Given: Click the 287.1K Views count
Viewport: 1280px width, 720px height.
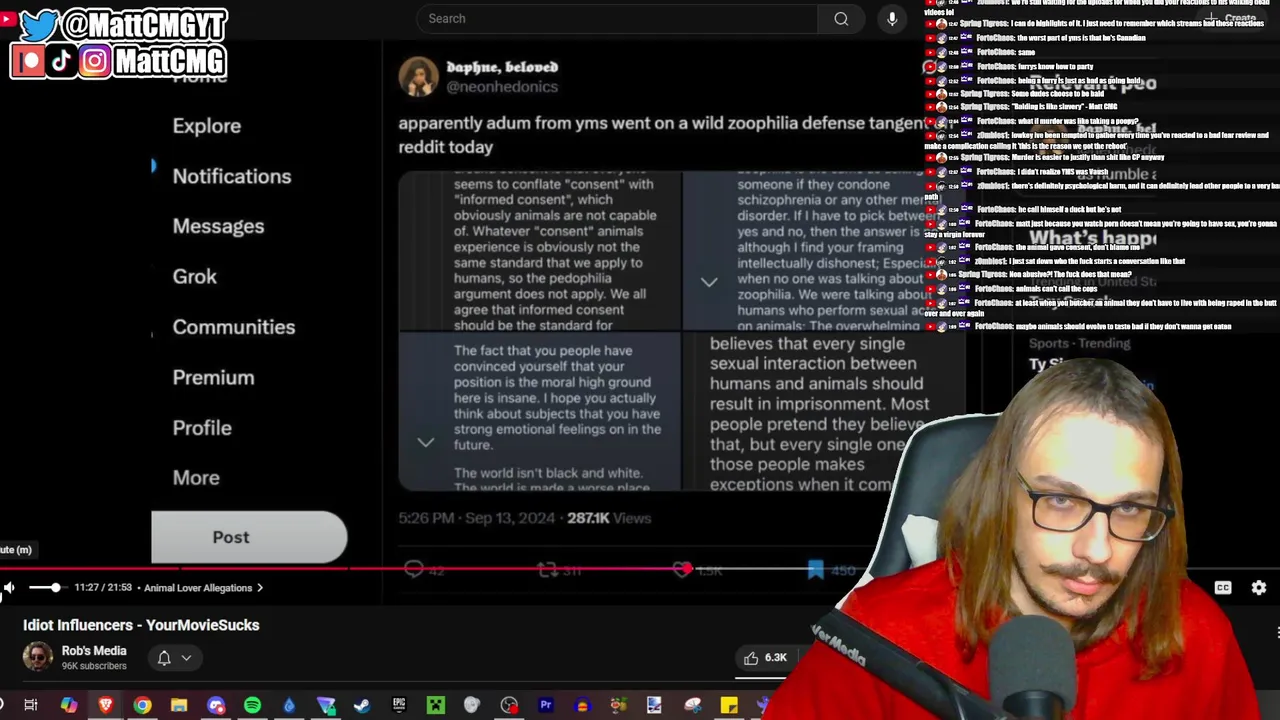Looking at the screenshot, I should coord(609,518).
